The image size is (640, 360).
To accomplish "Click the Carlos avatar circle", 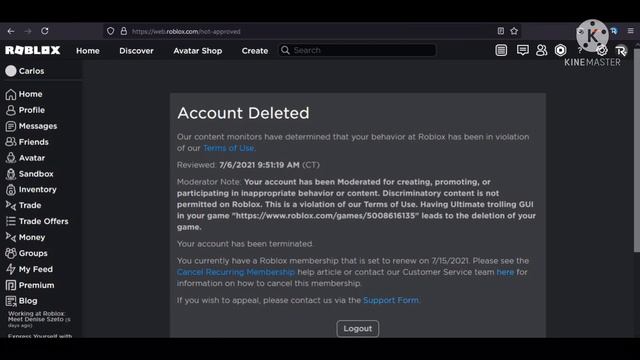I will click(11, 71).
